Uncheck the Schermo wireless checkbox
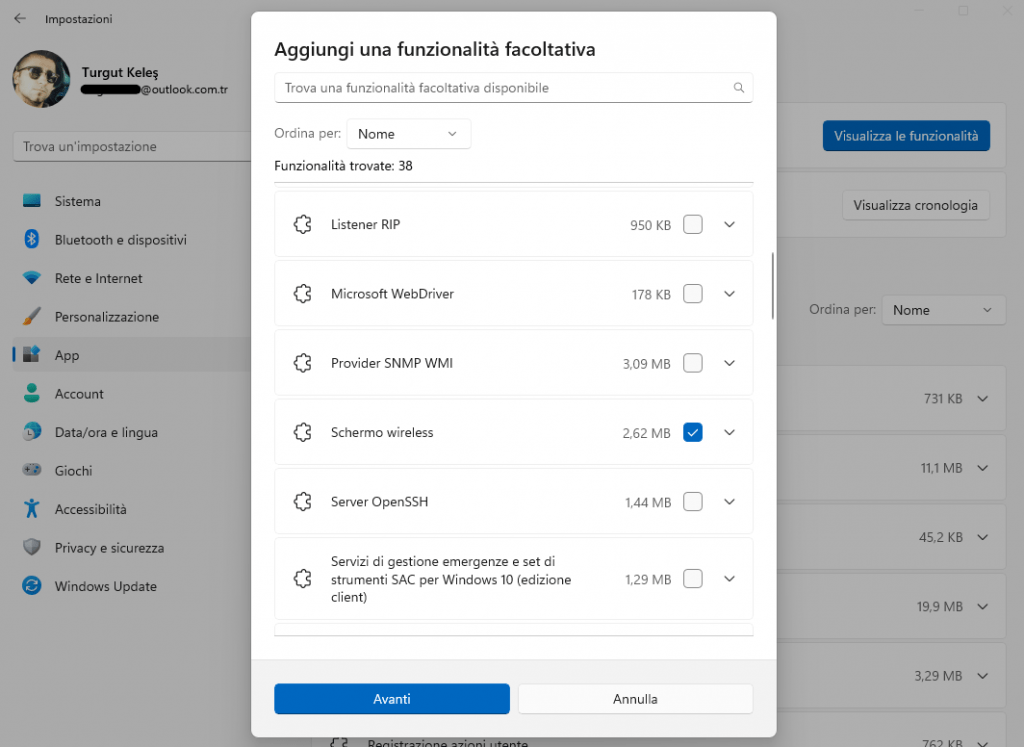The height and width of the screenshot is (747, 1024). coord(692,433)
